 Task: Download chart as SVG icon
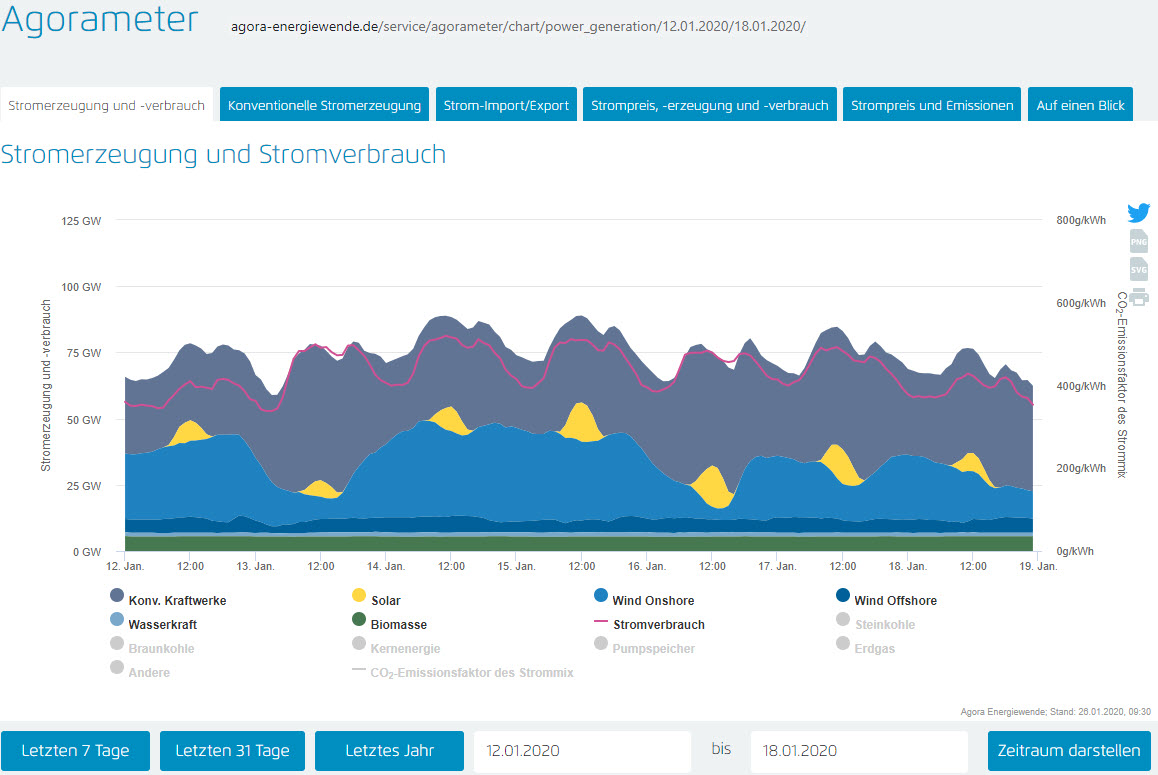click(1138, 269)
